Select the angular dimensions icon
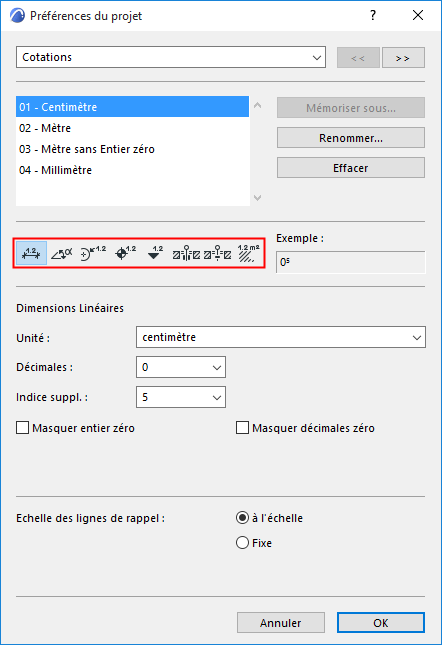The width and height of the screenshot is (442, 645). pyautogui.click(x=62, y=253)
